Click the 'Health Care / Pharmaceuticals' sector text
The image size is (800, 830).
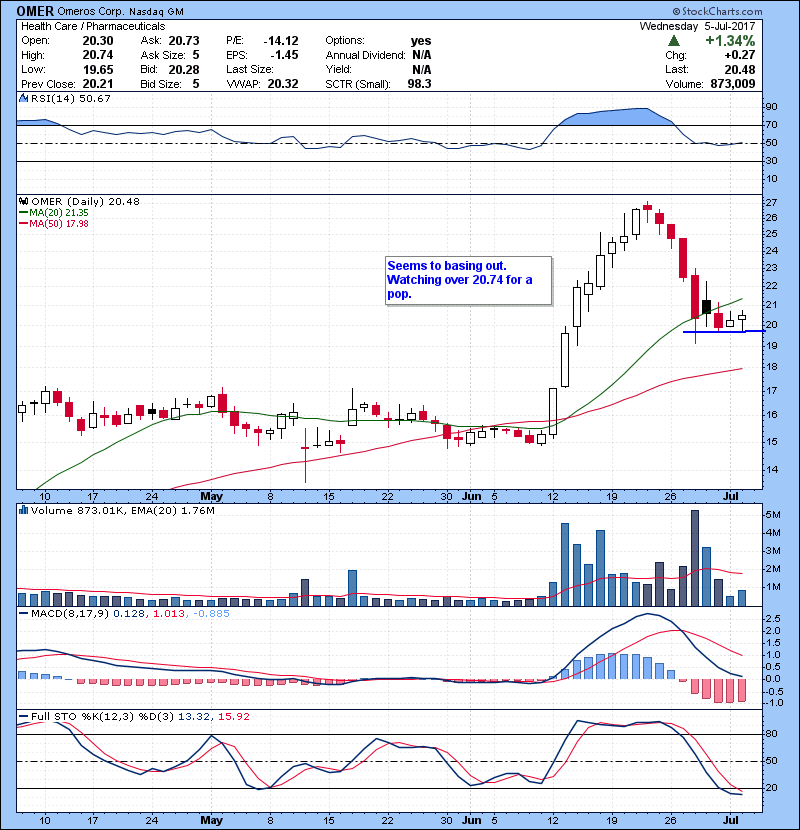(93, 26)
